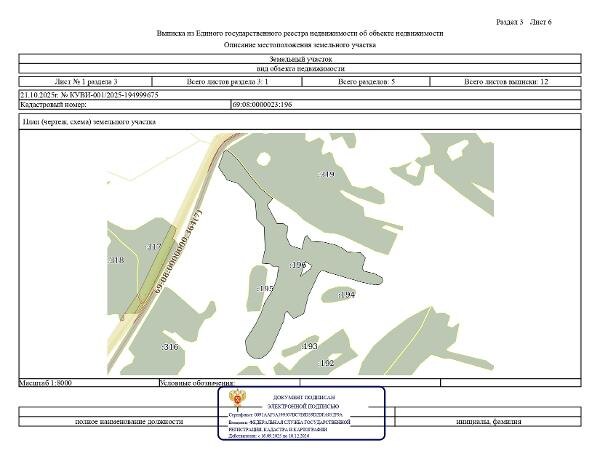
Task: Click the 'Лист 6' header text
Action: pos(540,22)
